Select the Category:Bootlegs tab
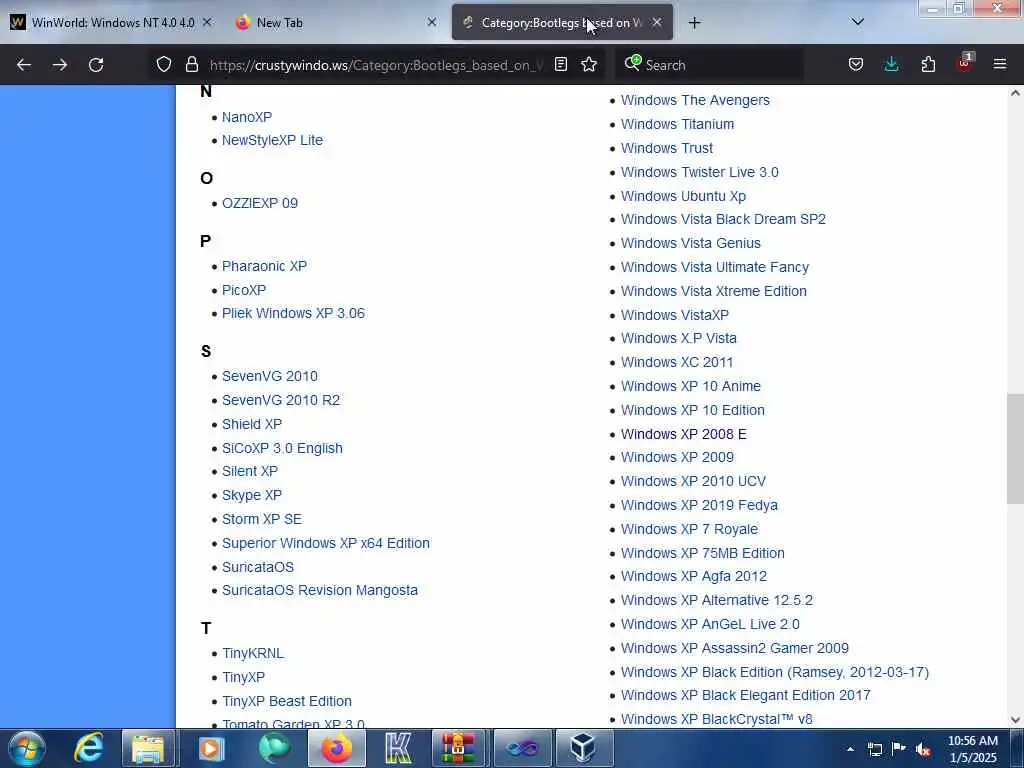 click(562, 22)
